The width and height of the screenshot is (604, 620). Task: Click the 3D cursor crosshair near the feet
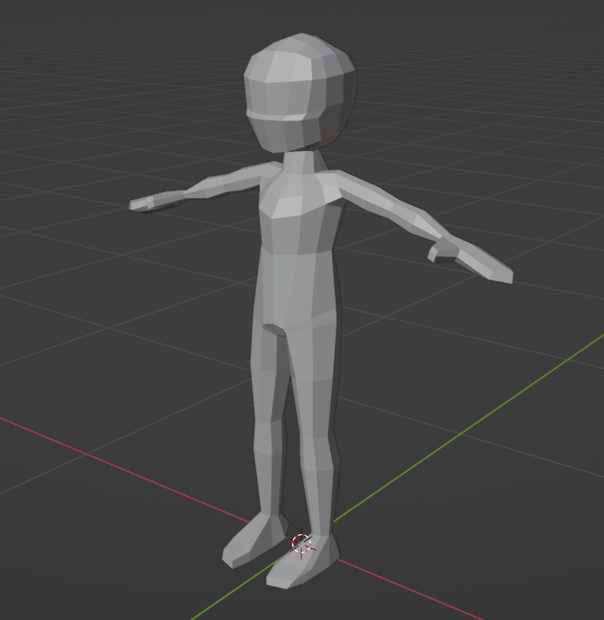pyautogui.click(x=302, y=544)
